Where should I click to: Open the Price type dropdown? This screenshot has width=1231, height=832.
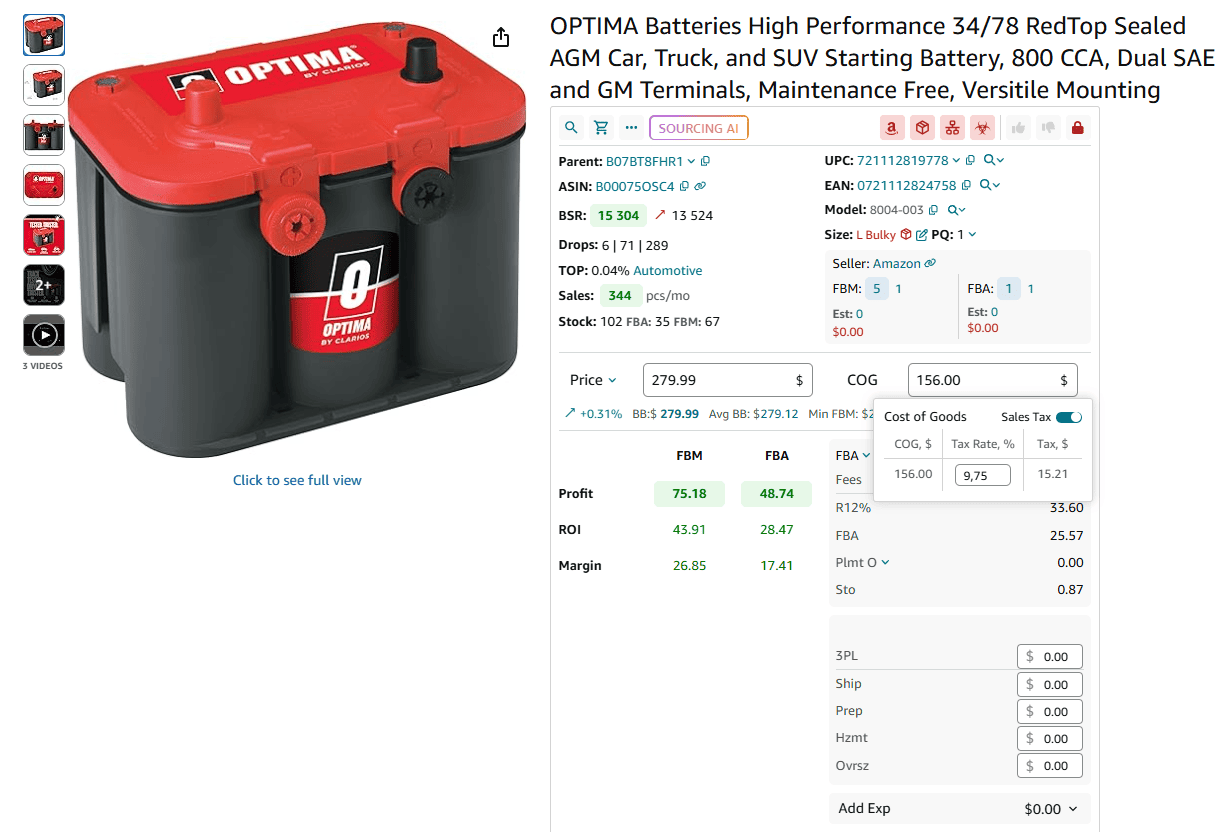pos(594,380)
